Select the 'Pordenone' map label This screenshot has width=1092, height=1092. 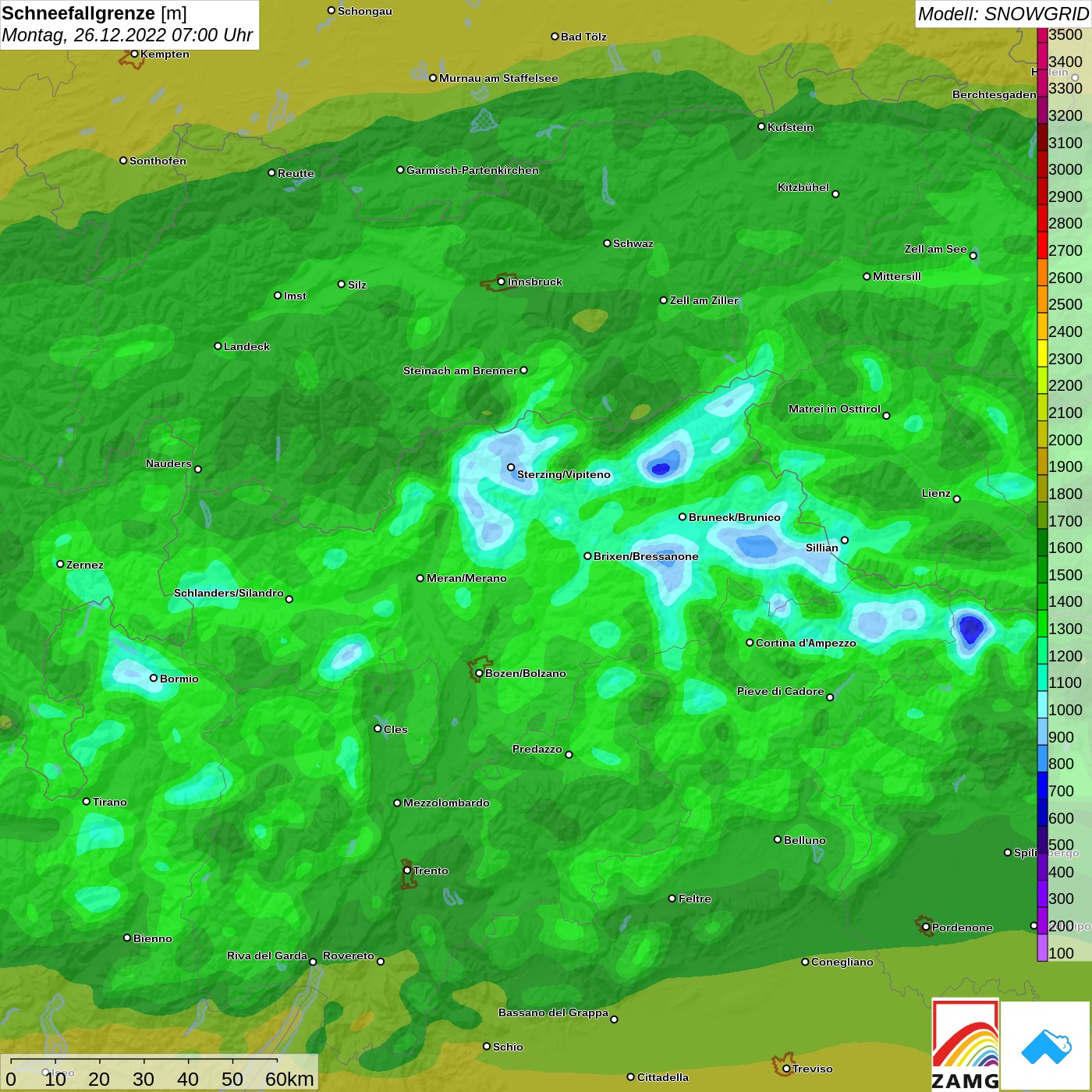pos(963,927)
